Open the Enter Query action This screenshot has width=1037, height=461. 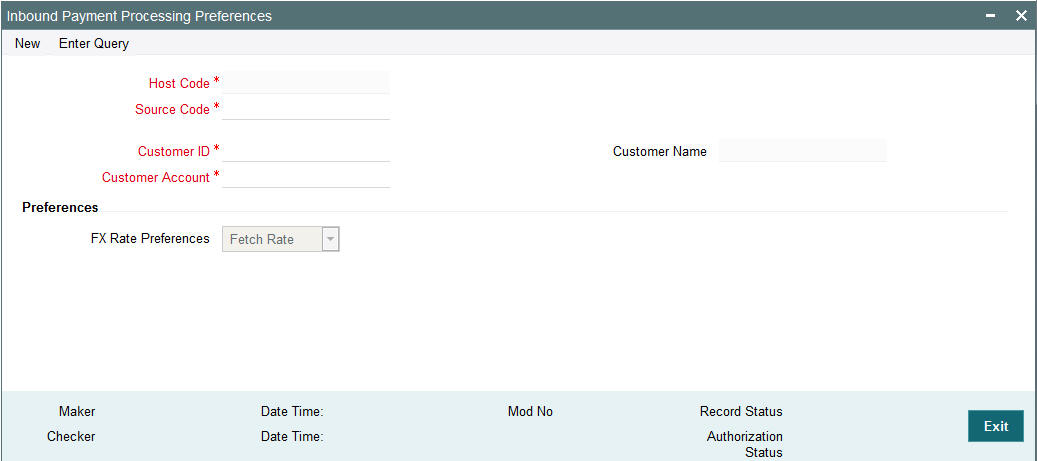tap(94, 44)
